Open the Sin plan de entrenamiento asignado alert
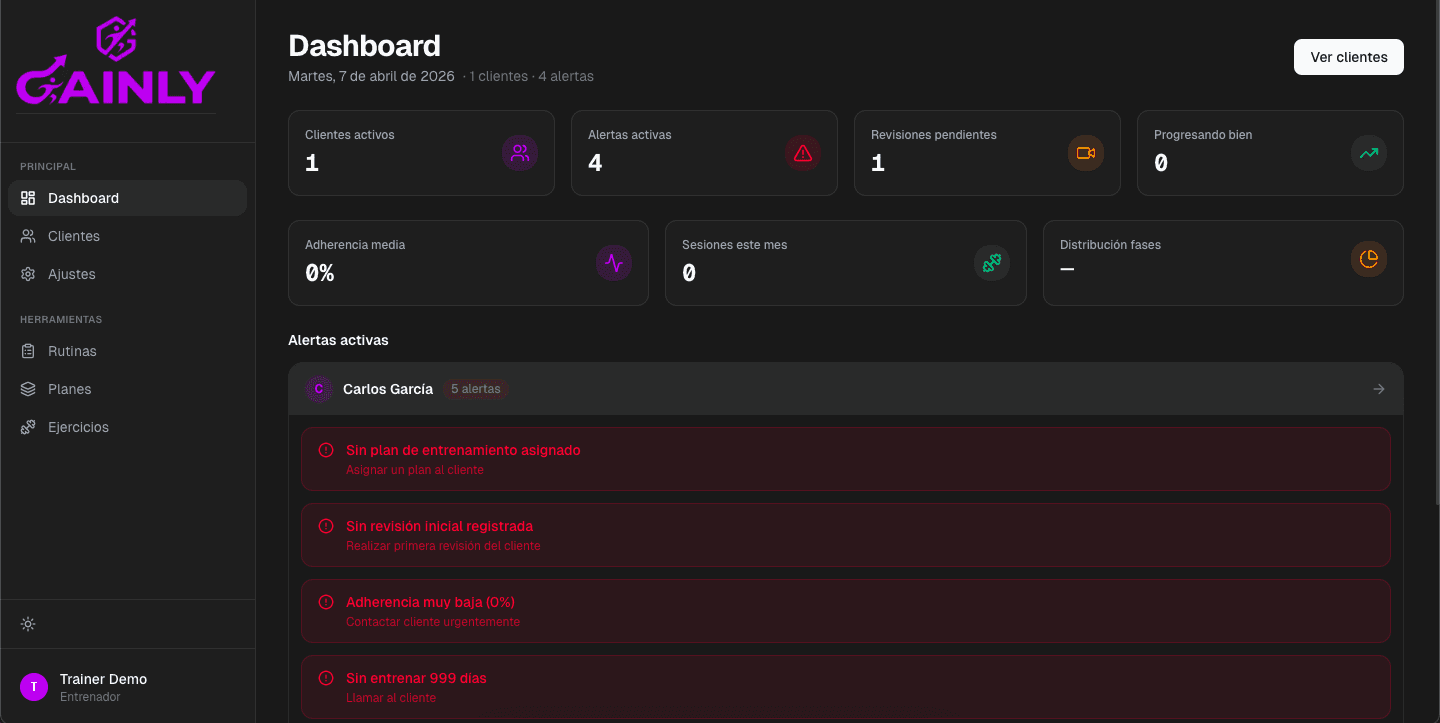The height and width of the screenshot is (723, 1440). pyautogui.click(x=845, y=459)
